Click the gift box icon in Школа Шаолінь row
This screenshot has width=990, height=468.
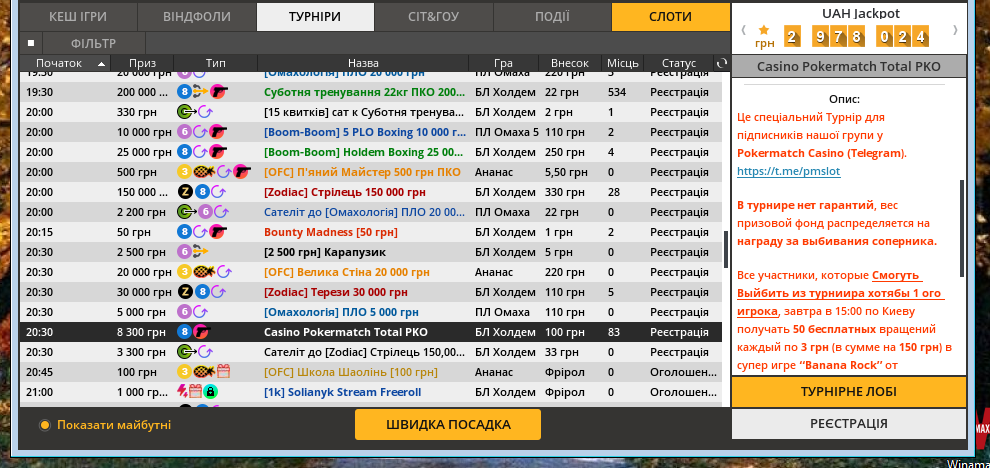coord(224,372)
